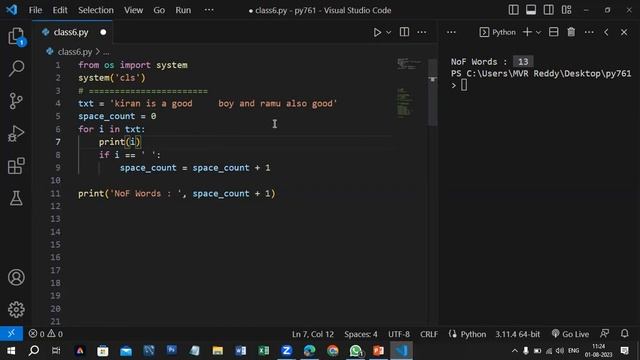The image size is (640, 360).
Task: Click line 7 print(i) code
Action: (x=120, y=142)
